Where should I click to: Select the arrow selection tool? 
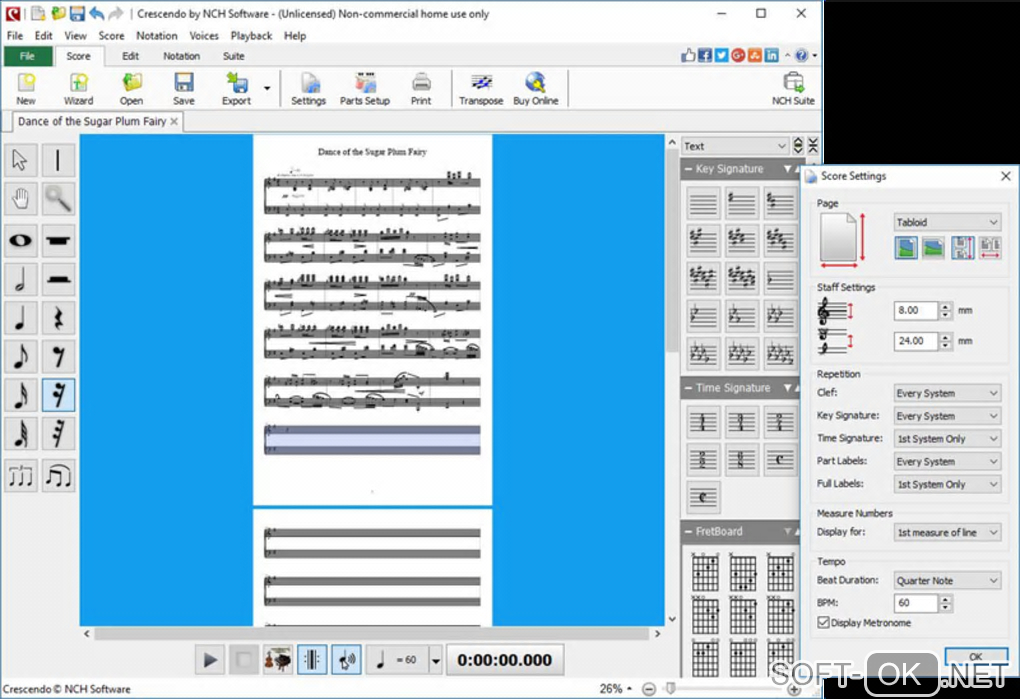(20, 160)
